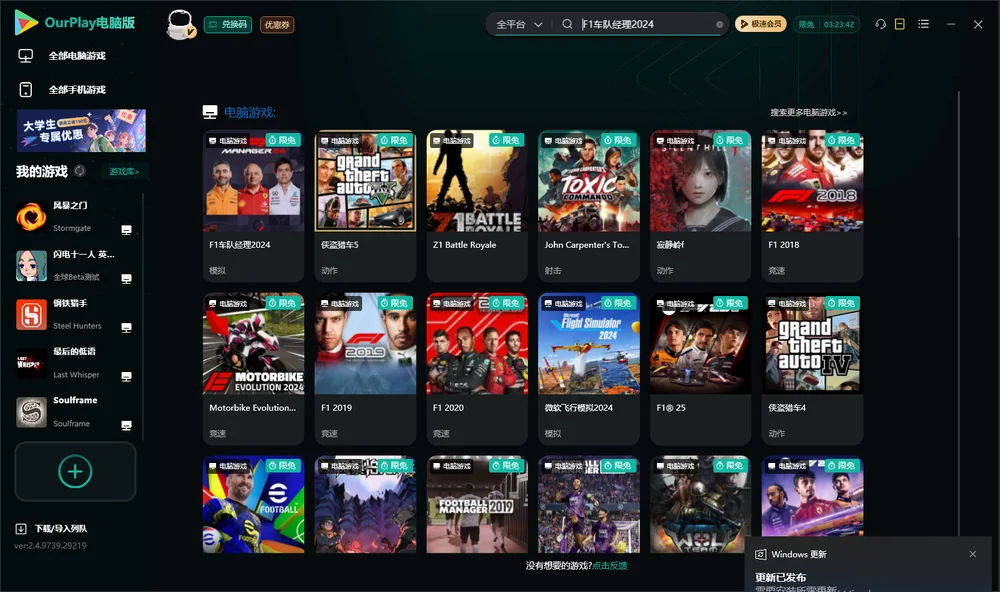This screenshot has height=592, width=1000.
Task: Click the PC icon beside Steel Hunters
Action: 126,327
